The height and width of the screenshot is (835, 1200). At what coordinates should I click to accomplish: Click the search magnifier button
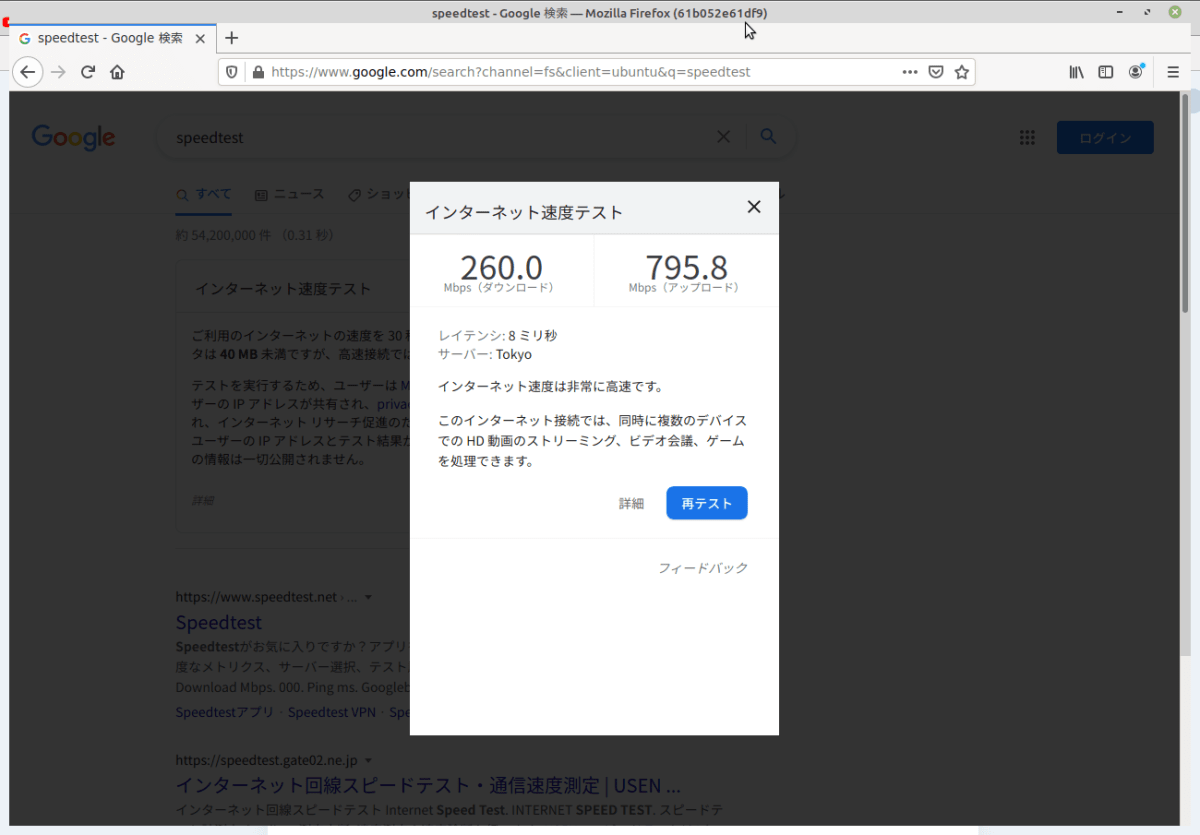point(768,137)
